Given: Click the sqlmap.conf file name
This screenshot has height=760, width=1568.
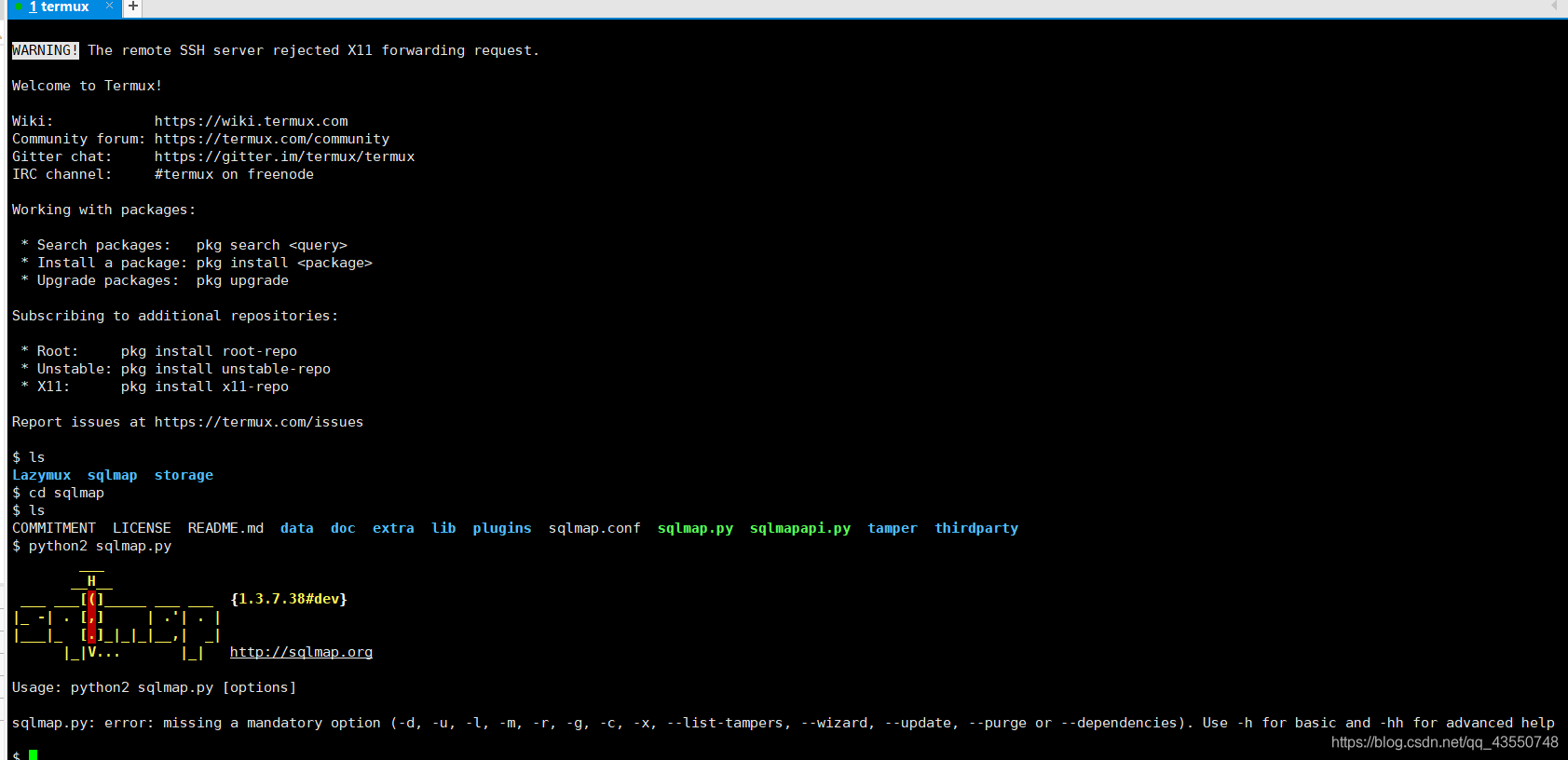Looking at the screenshot, I should [x=594, y=528].
